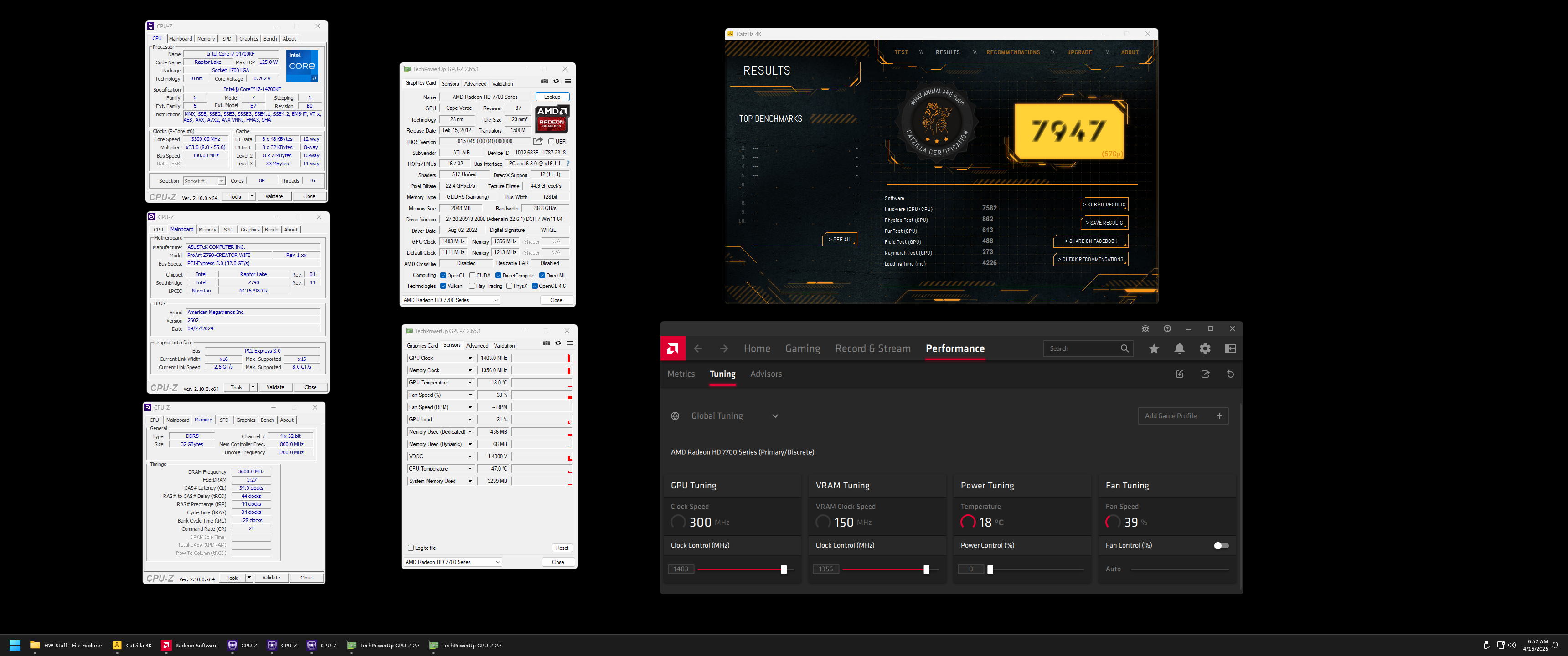The image size is (1568, 656).
Task: Open Socket #1 selection dropdown in CPU-Z
Action: [205, 181]
